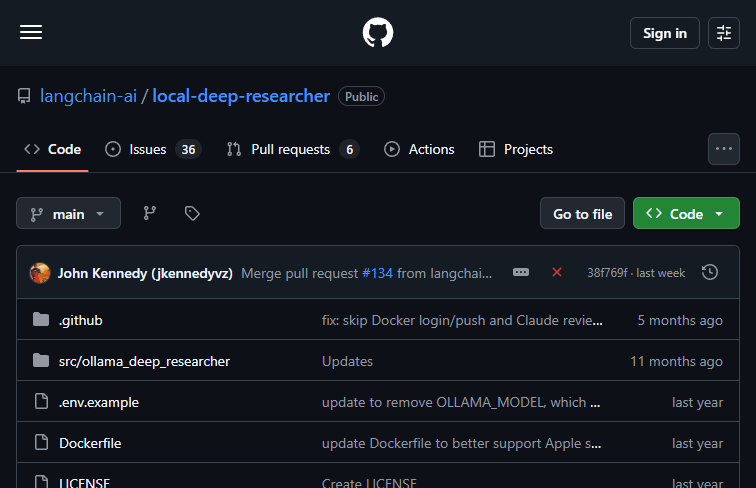Open John Kennedy (jkennedyvz) author link
Viewport: 756px width, 488px height.
click(145, 273)
